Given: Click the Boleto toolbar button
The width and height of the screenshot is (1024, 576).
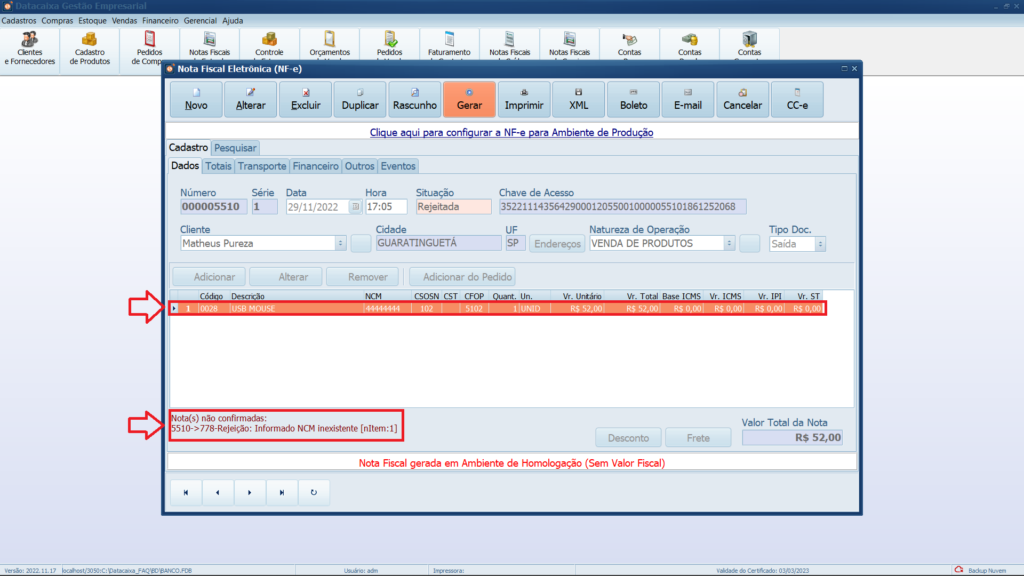Looking at the screenshot, I should click(x=633, y=100).
